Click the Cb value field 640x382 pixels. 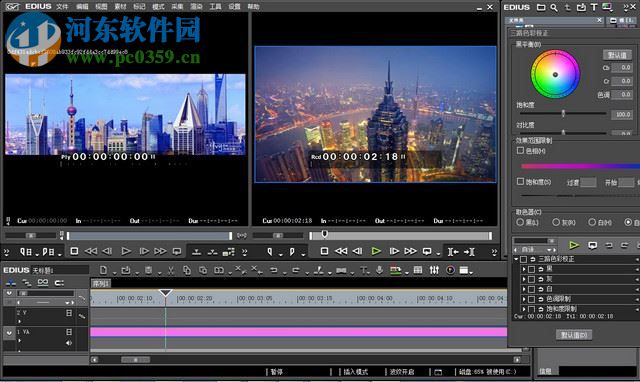point(622,67)
